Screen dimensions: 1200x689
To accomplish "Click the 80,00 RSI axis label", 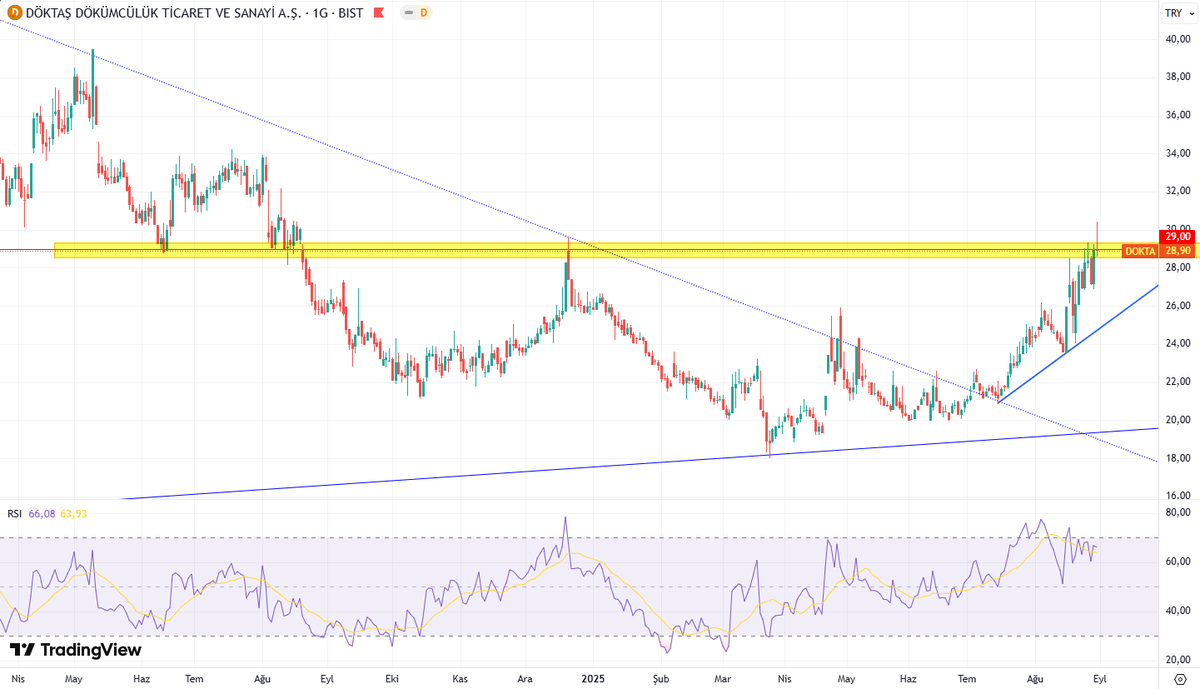I will 1177,512.
